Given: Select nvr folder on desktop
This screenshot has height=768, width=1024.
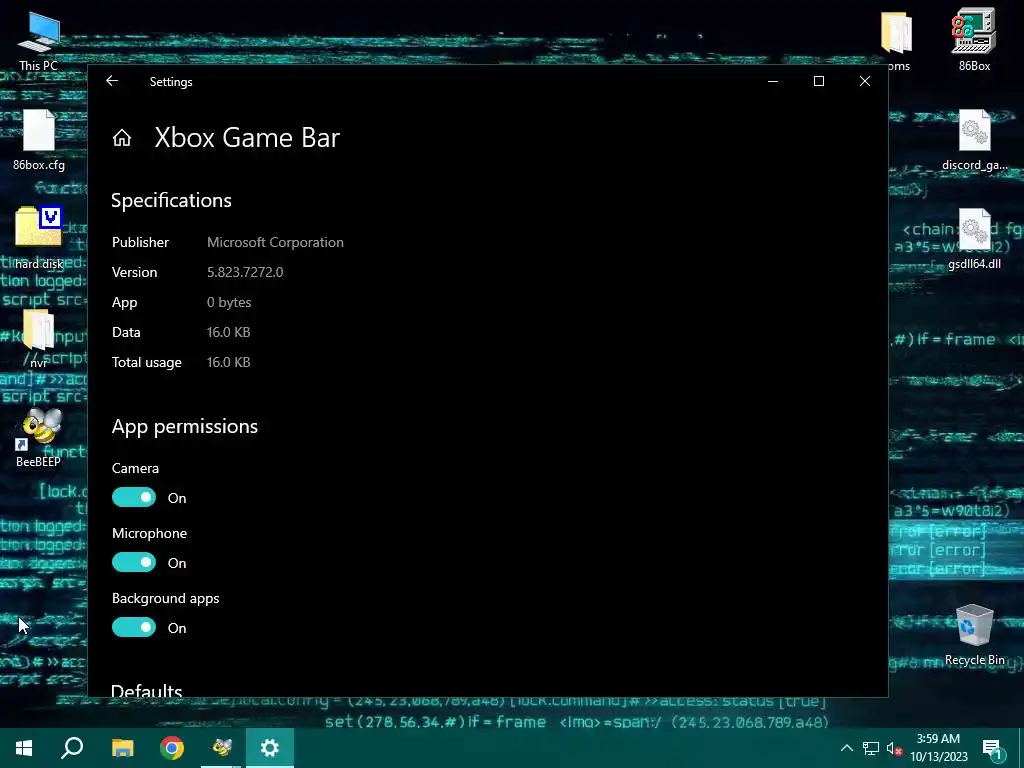Looking at the screenshot, I should click(x=39, y=336).
